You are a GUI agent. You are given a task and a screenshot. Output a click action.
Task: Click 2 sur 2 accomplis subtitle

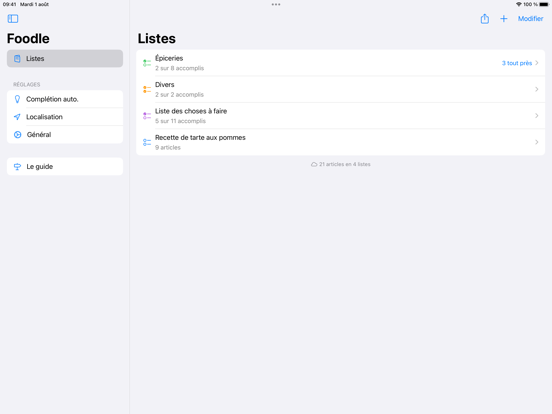pos(180,95)
